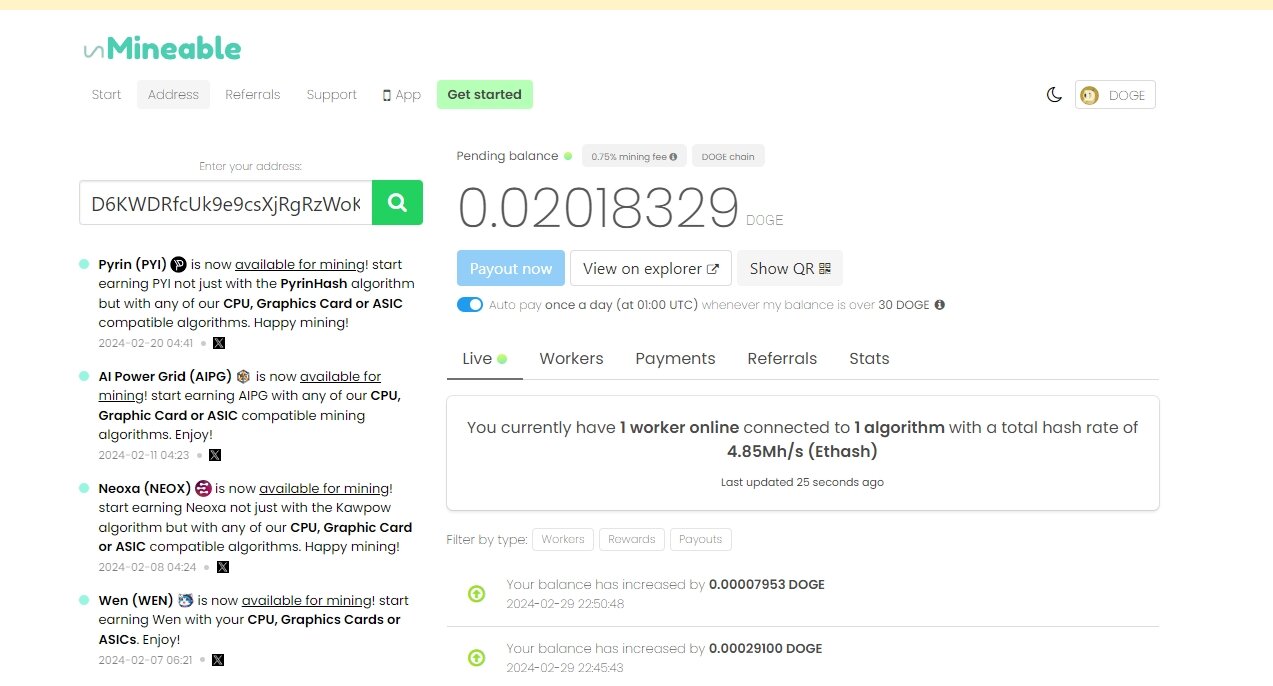The image size is (1273, 686).
Task: Click the 2024-02-08 04:24 announcement date
Action: (x=148, y=567)
